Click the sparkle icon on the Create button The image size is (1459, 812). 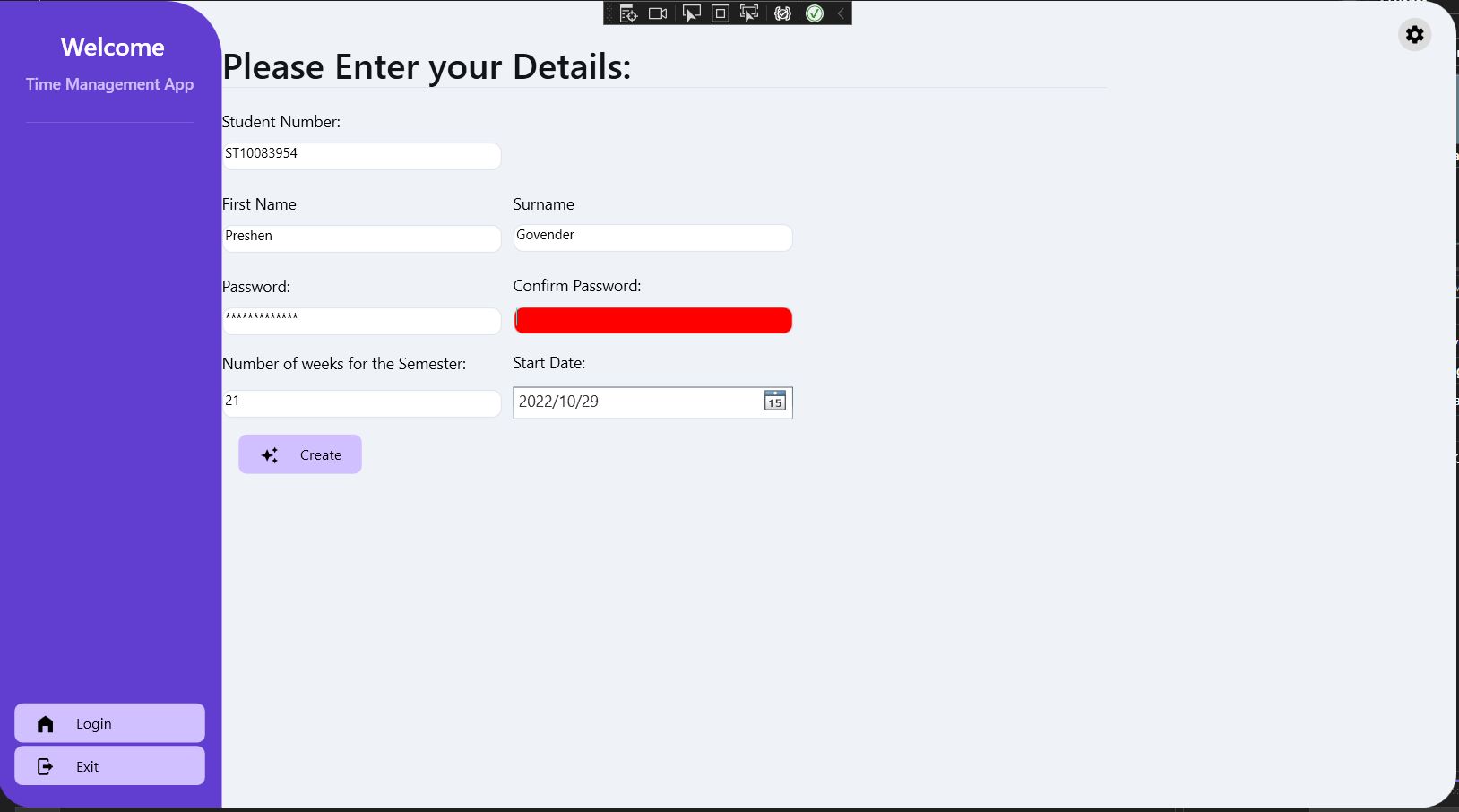pyautogui.click(x=270, y=454)
